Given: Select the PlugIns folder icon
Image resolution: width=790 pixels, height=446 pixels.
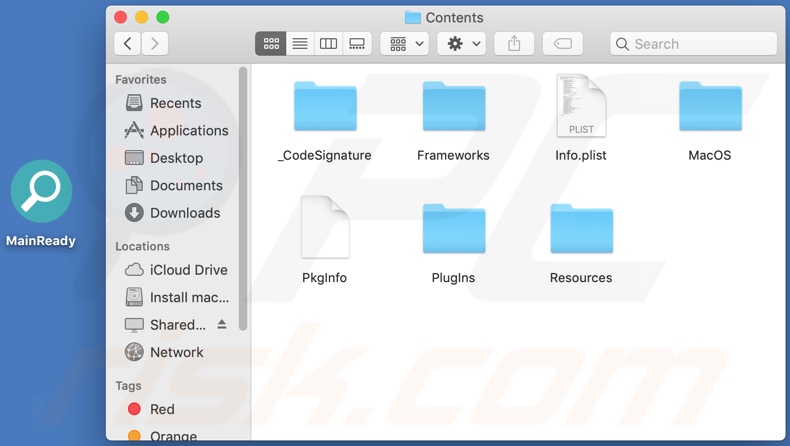Looking at the screenshot, I should (x=454, y=228).
